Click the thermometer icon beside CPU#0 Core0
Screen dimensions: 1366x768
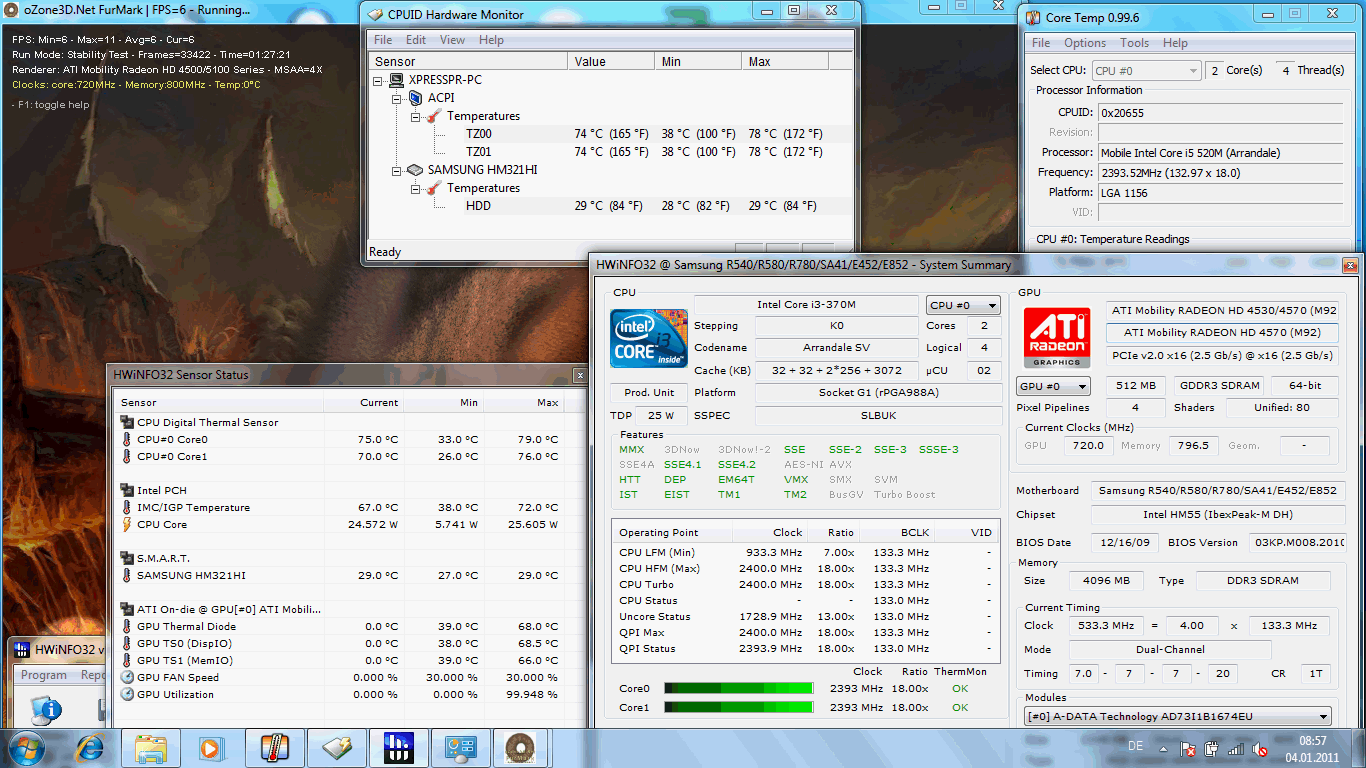[127, 439]
